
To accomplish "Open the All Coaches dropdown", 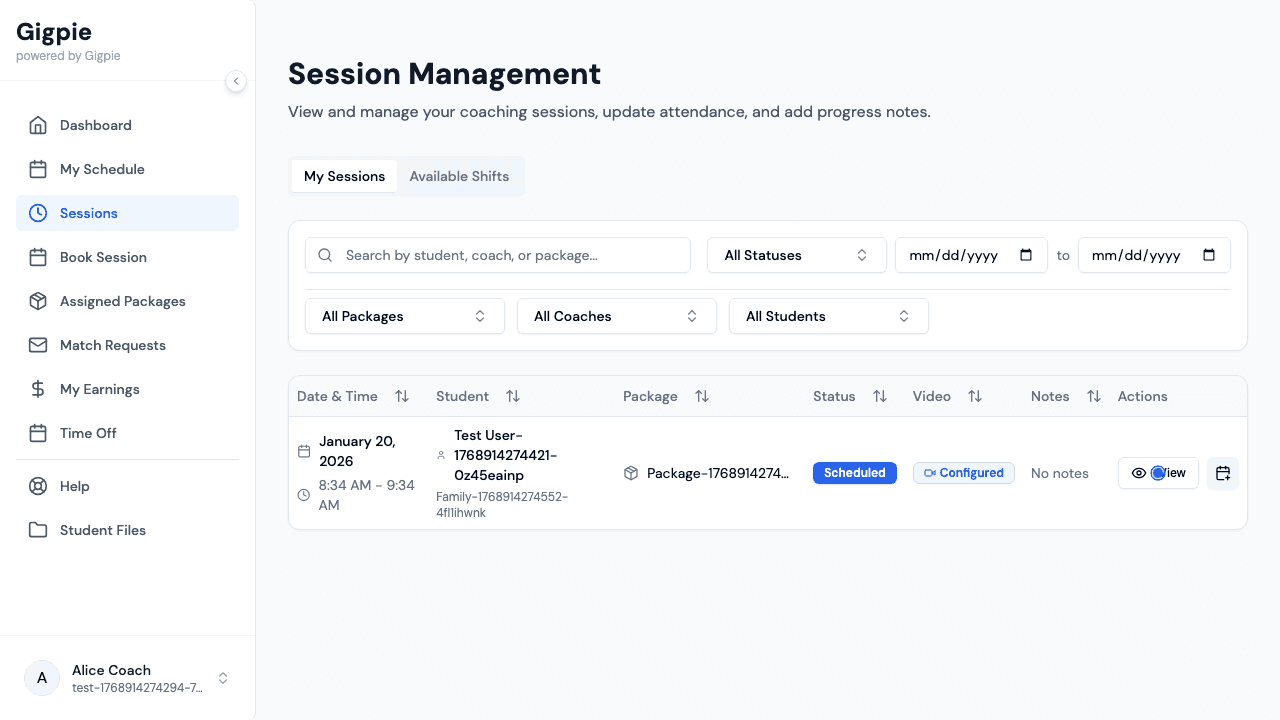I will click(x=616, y=316).
